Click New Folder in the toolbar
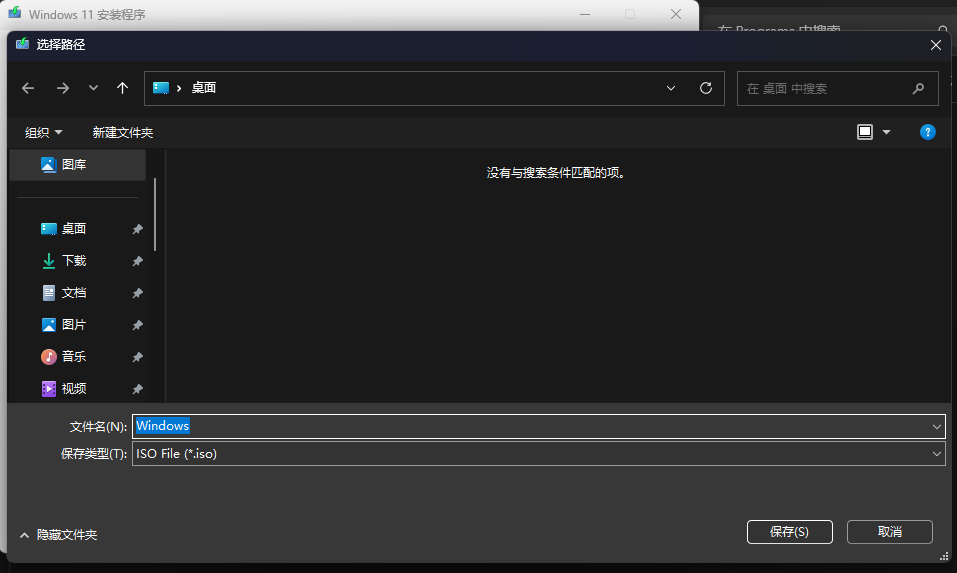This screenshot has height=573, width=957. [x=123, y=132]
